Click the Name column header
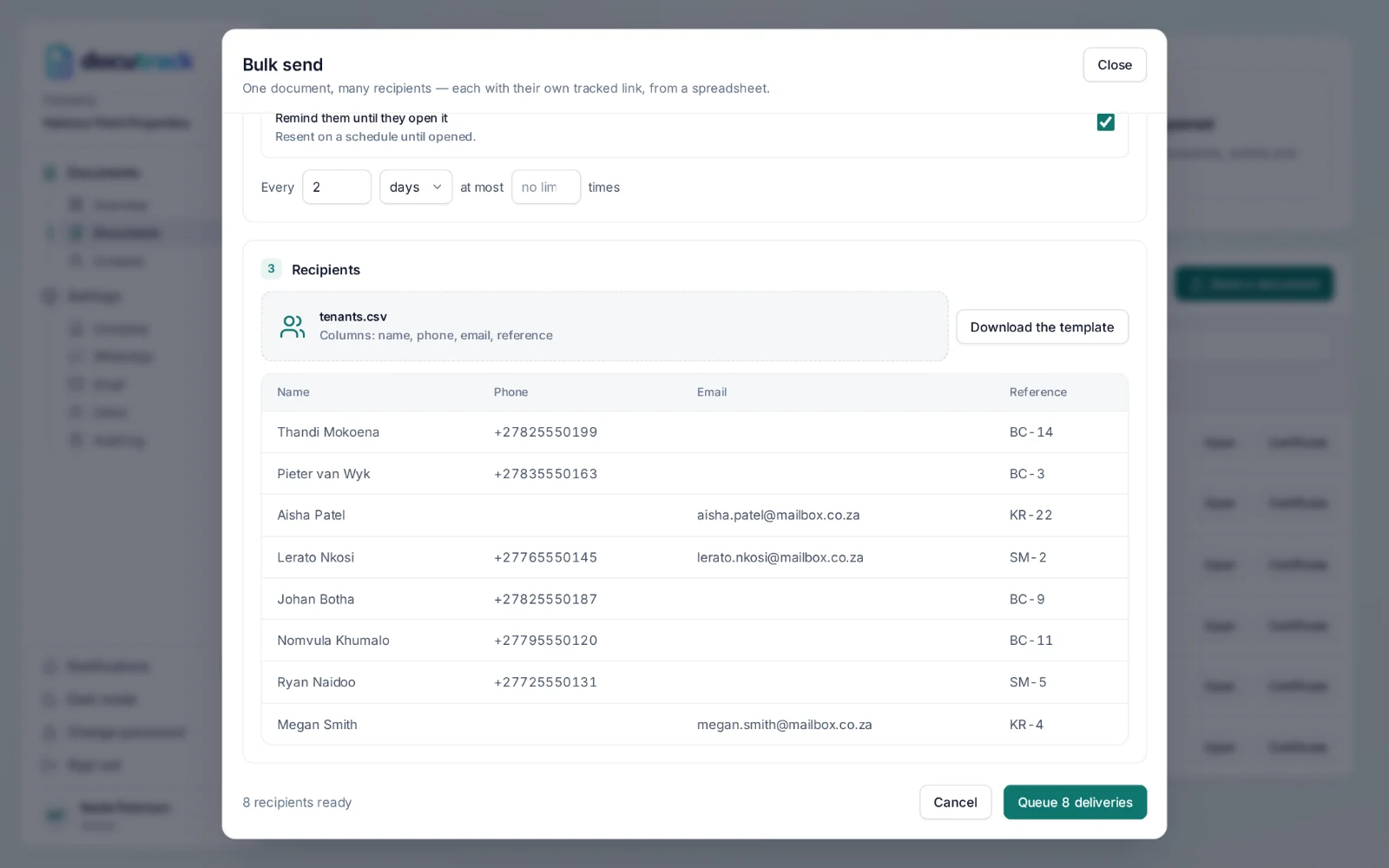Screen dimensions: 1389x868 [293, 392]
